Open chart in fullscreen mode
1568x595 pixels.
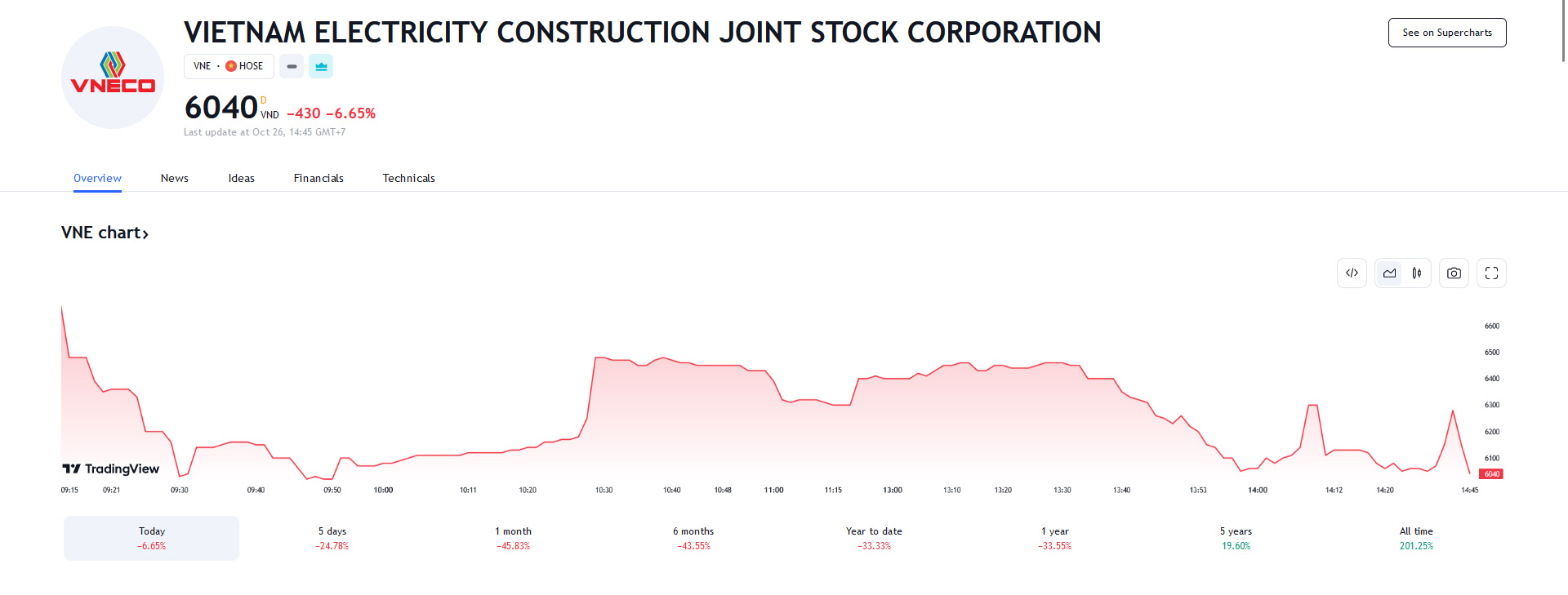(1491, 273)
